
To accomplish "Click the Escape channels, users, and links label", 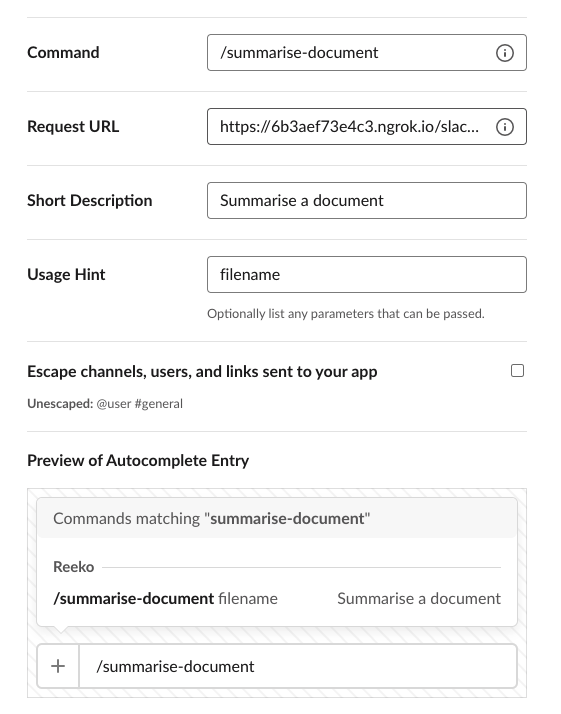I will (x=202, y=372).
